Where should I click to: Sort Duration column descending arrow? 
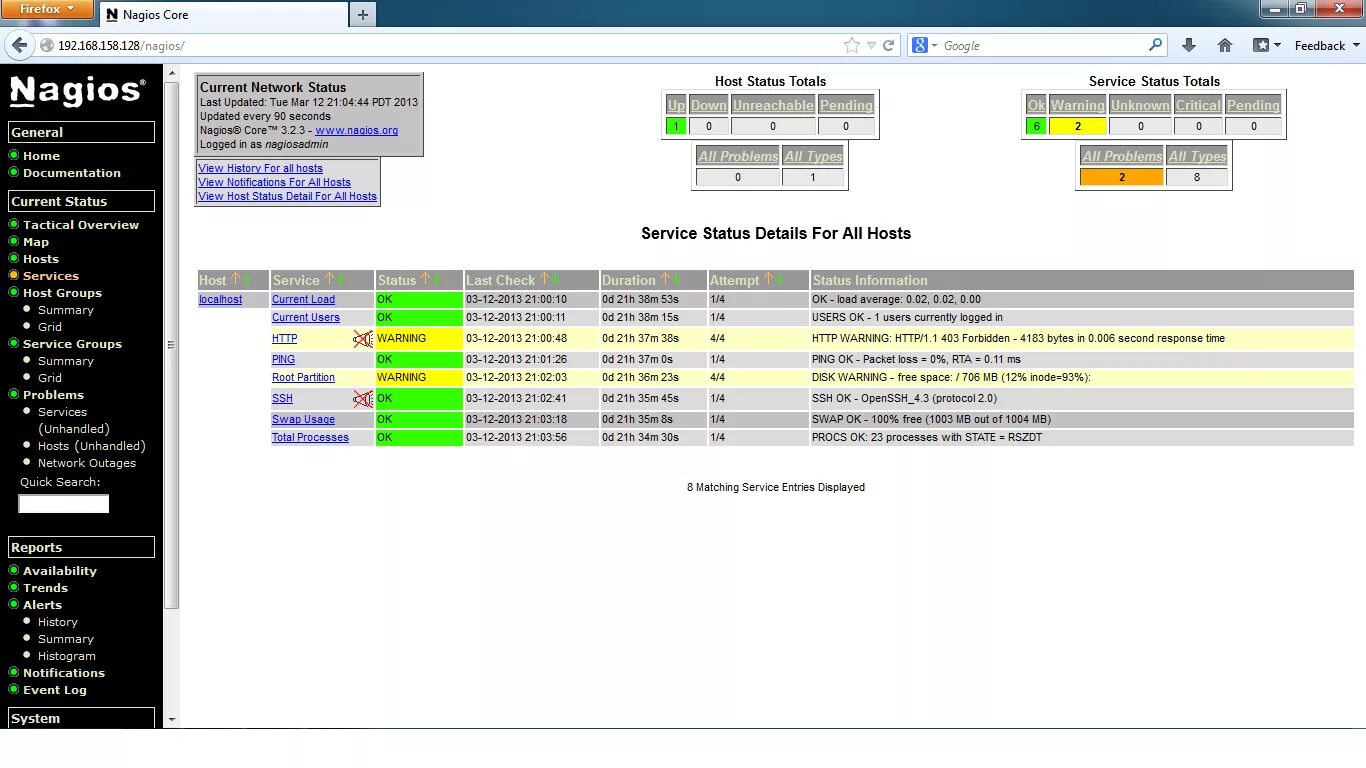[676, 279]
